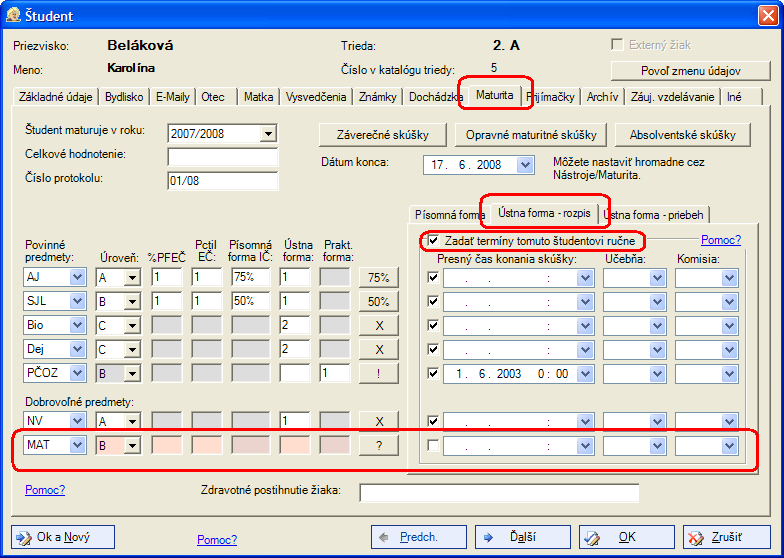The image size is (784, 558).
Task: Toggle the exam time checkbox for Bio row
Action: click(434, 325)
